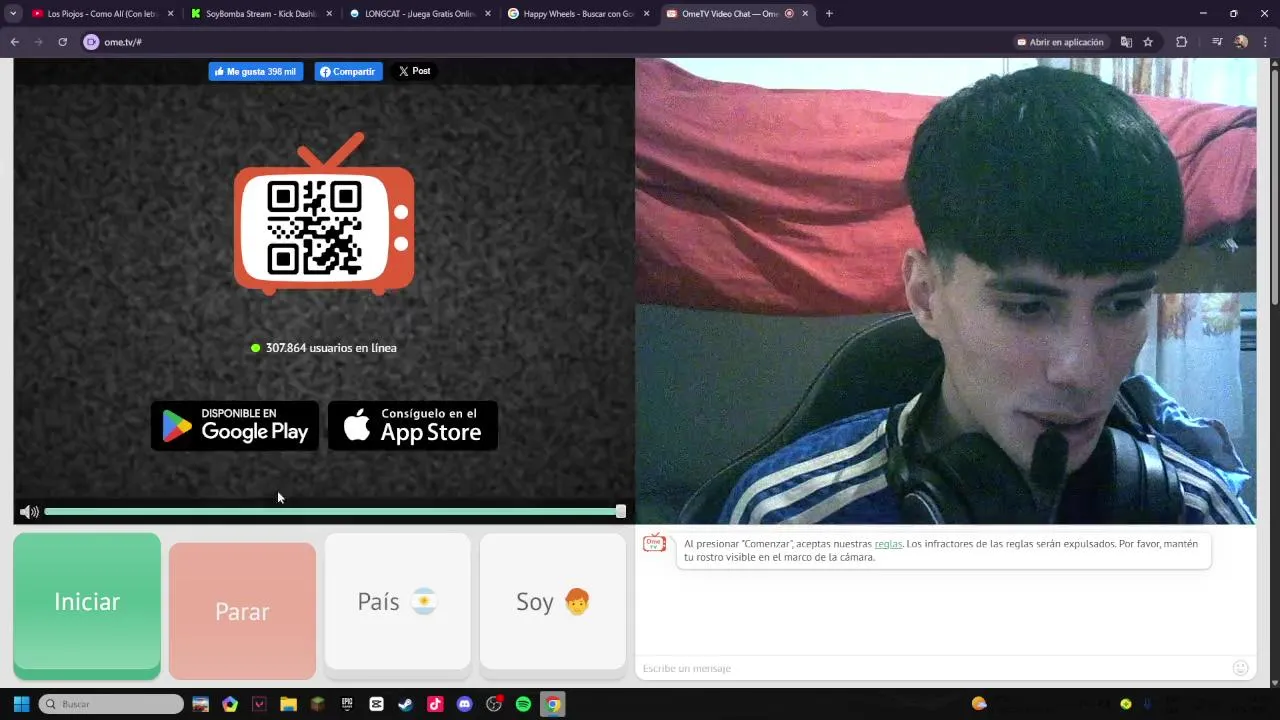Screen dimensions: 1280x720
Task: Click the taskbar Buscar search box
Action: (111, 704)
